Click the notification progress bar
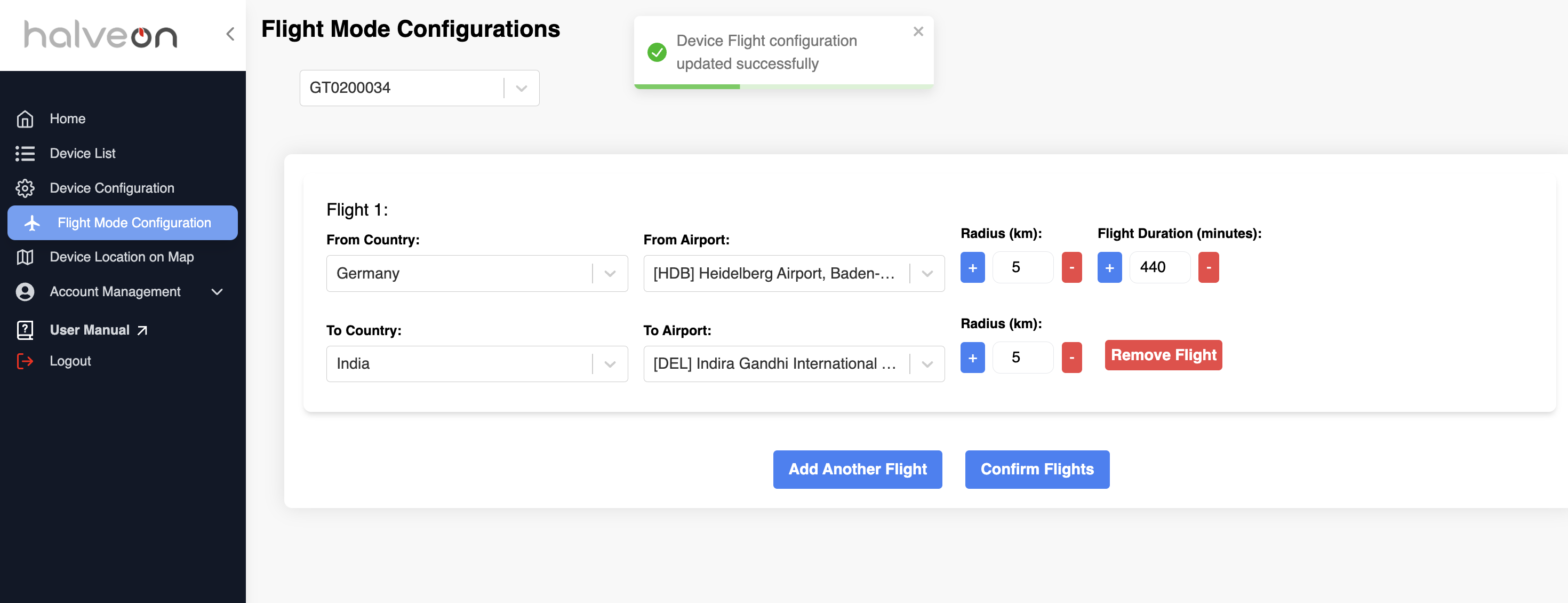The height and width of the screenshot is (603, 1568). (x=783, y=86)
